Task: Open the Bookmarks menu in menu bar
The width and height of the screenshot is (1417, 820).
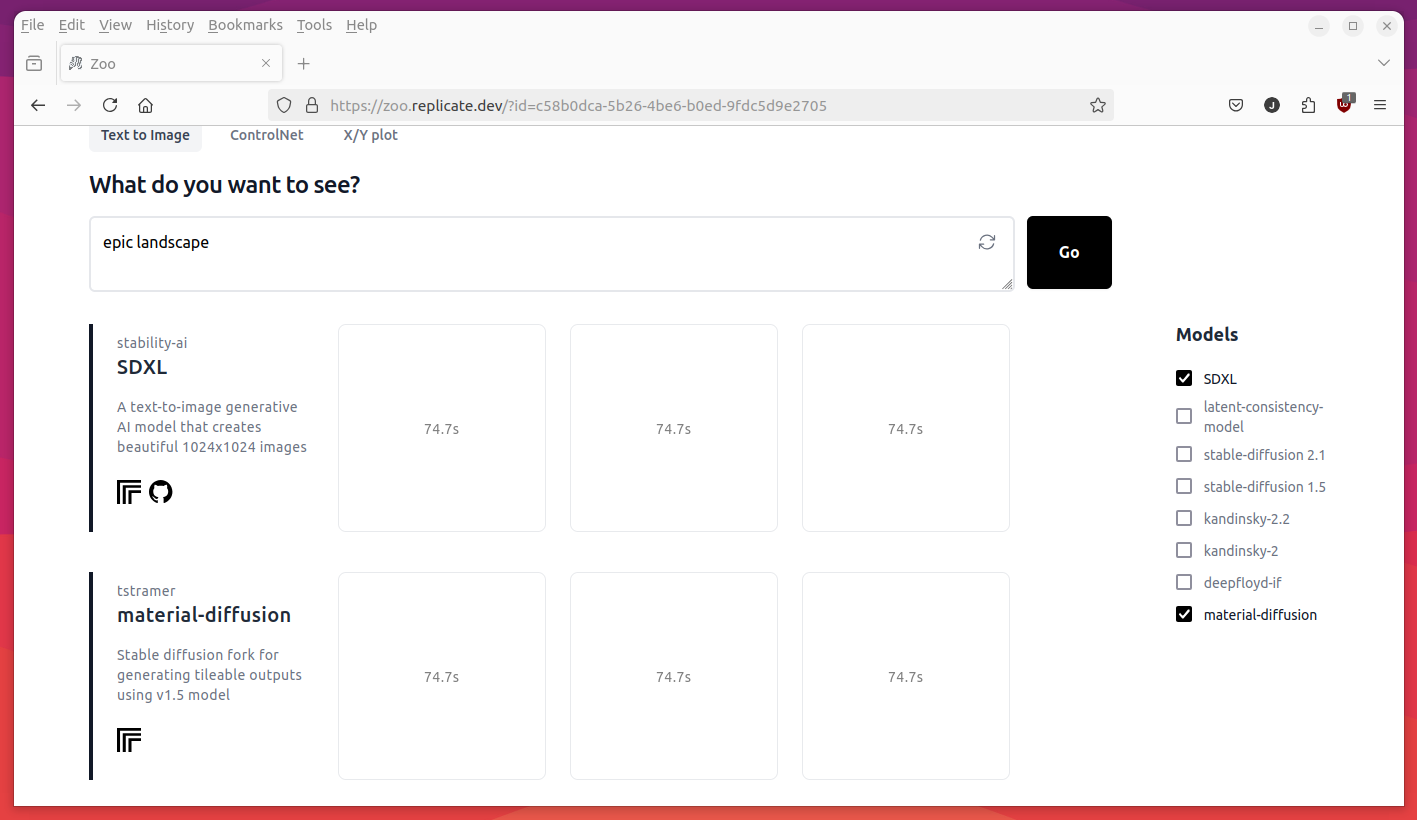Action: (x=245, y=25)
